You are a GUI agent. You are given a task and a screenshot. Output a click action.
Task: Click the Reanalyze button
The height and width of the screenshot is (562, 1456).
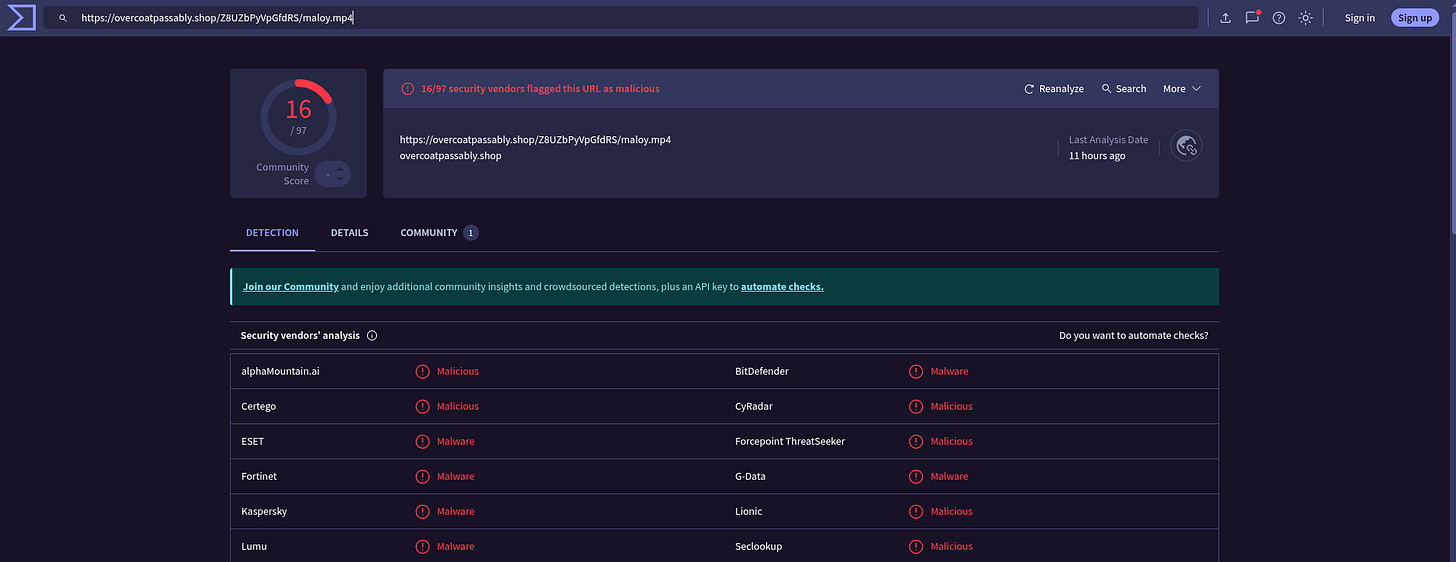pyautogui.click(x=1054, y=89)
